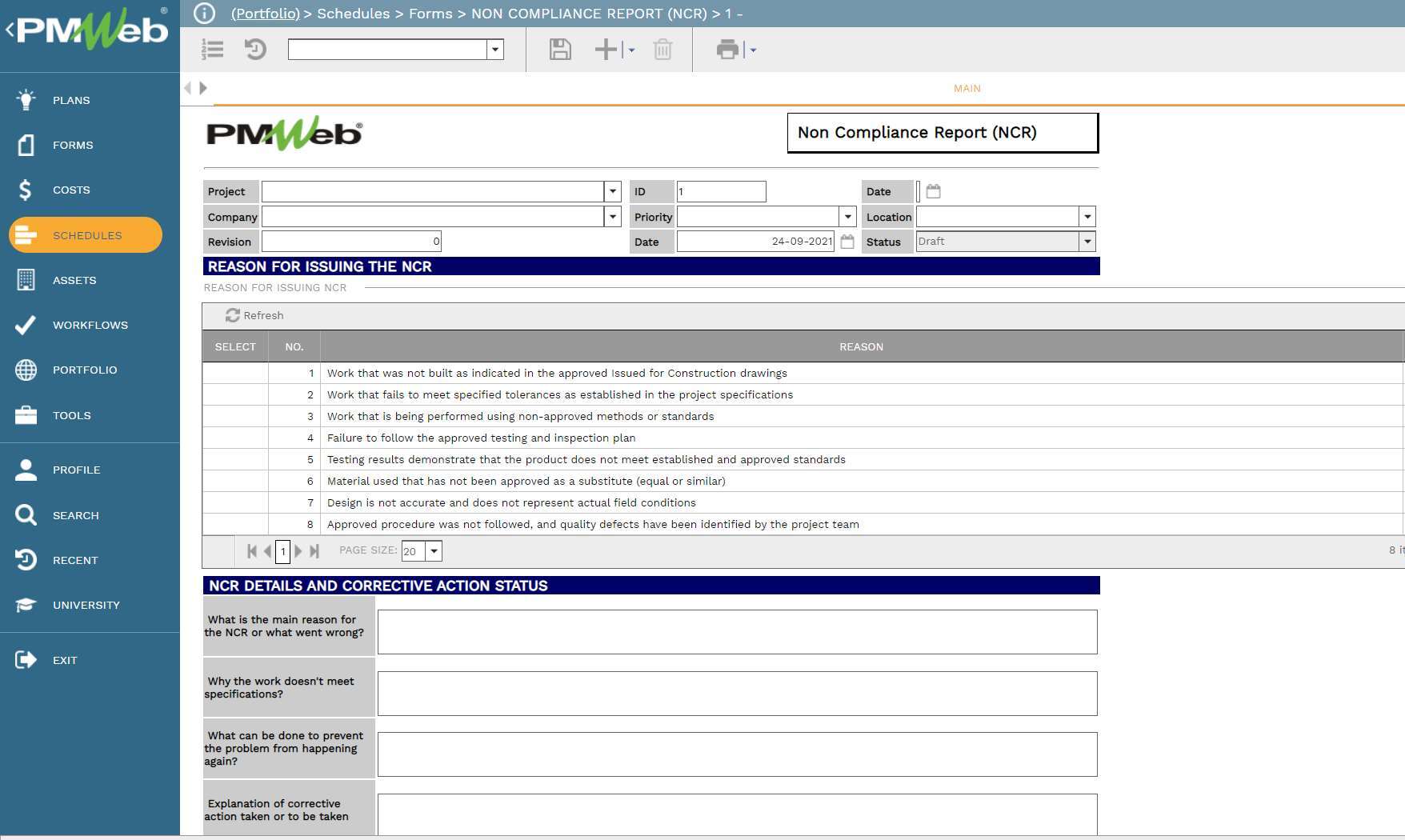
Task: Click the Exit icon in sidebar
Action: point(26,660)
